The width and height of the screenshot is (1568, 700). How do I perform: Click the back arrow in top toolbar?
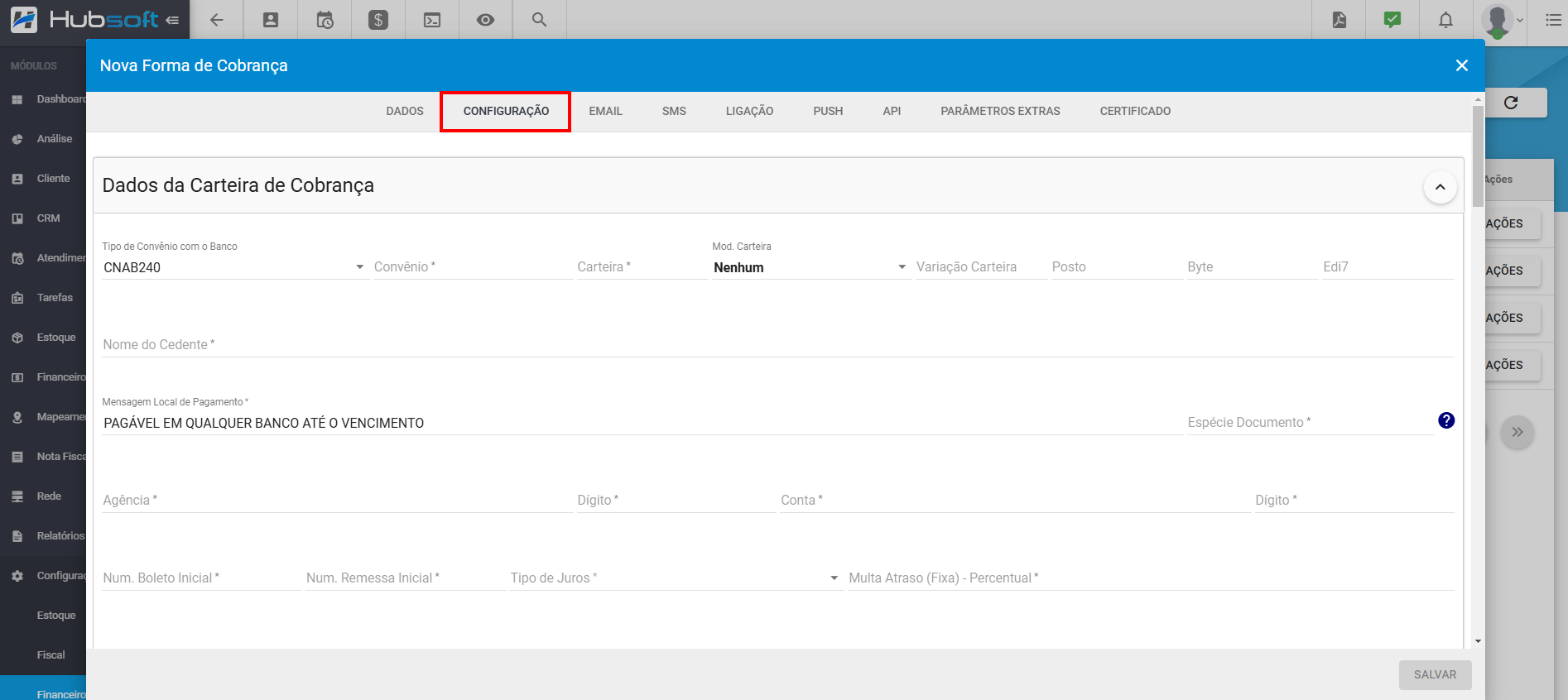click(217, 20)
